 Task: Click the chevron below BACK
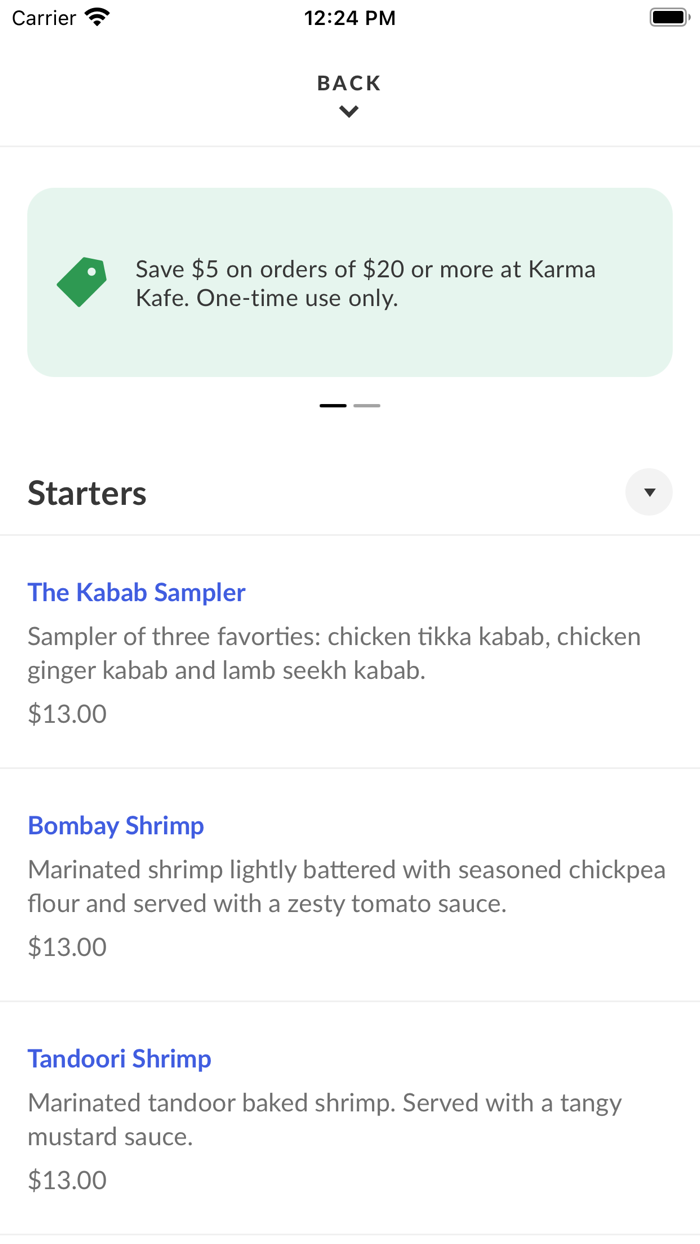tap(348, 111)
